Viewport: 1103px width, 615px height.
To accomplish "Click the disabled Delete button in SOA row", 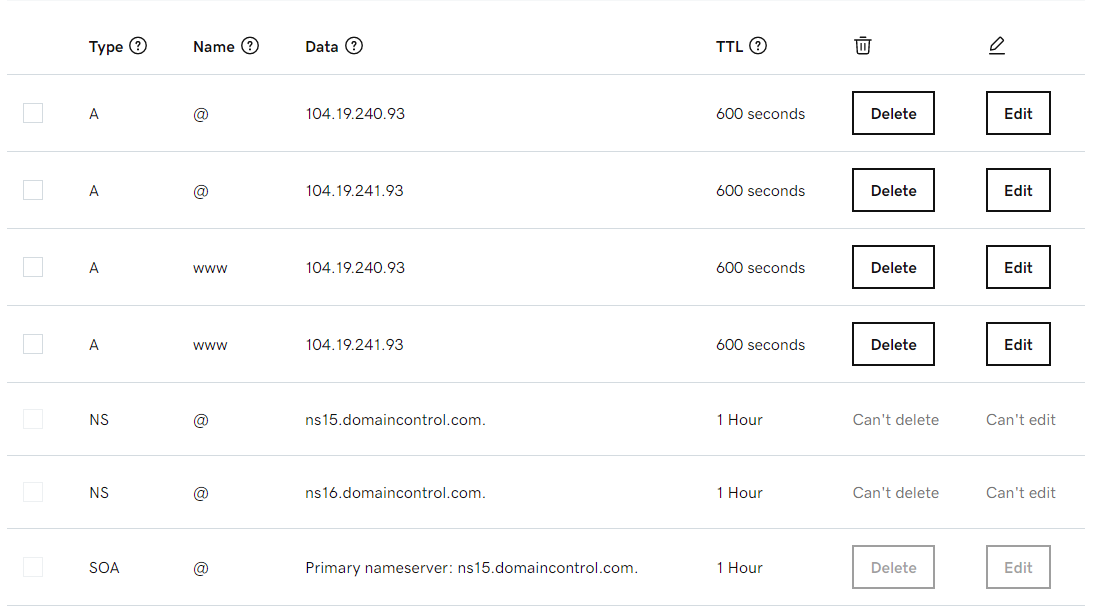I will pos(893,567).
